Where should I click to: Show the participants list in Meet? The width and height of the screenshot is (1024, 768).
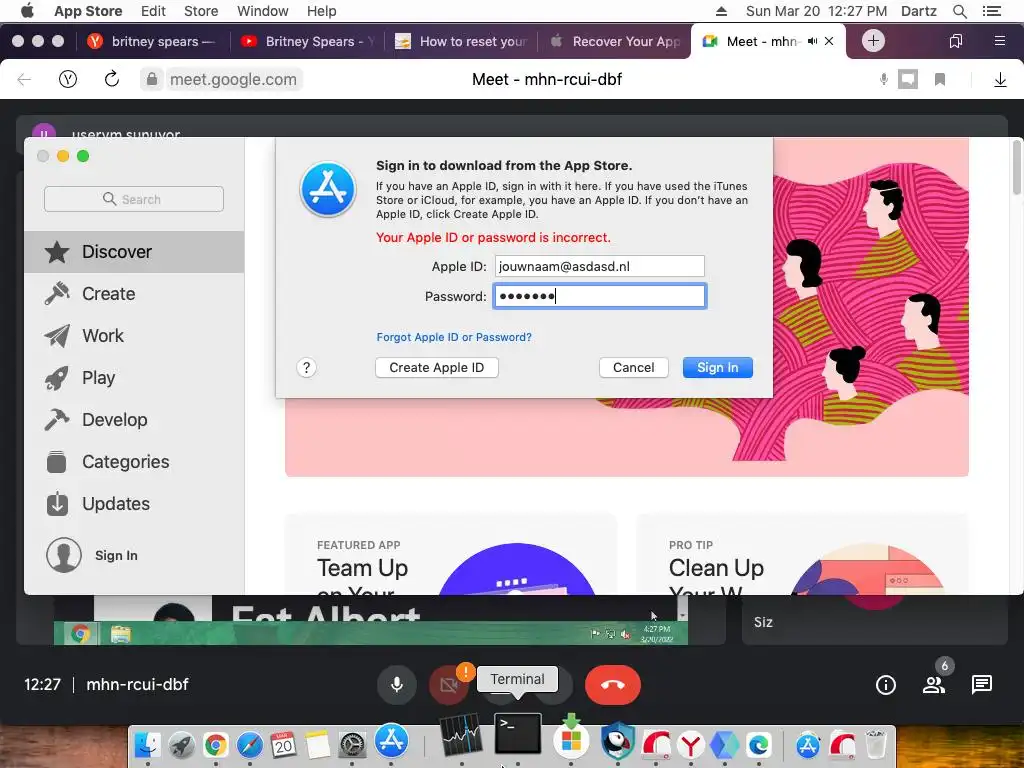[x=934, y=684]
